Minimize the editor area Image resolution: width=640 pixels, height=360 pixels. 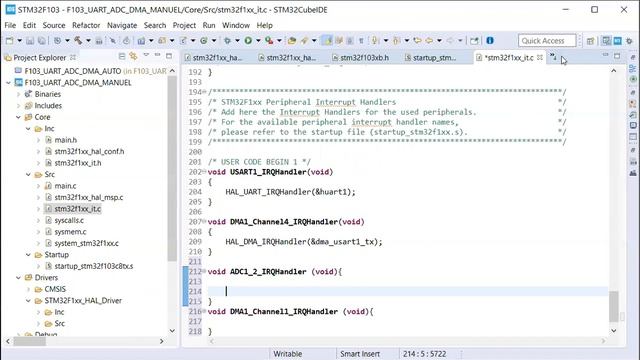(x=605, y=55)
